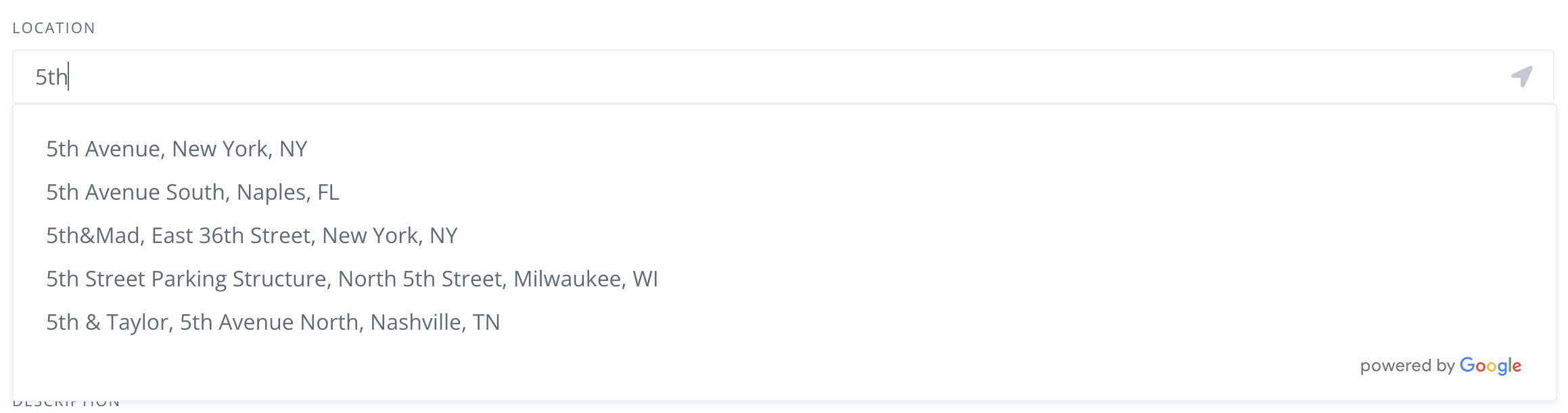This screenshot has height=413, width=1568.
Task: Place cursor after typed "5th" text
Action: pyautogui.click(x=68, y=77)
